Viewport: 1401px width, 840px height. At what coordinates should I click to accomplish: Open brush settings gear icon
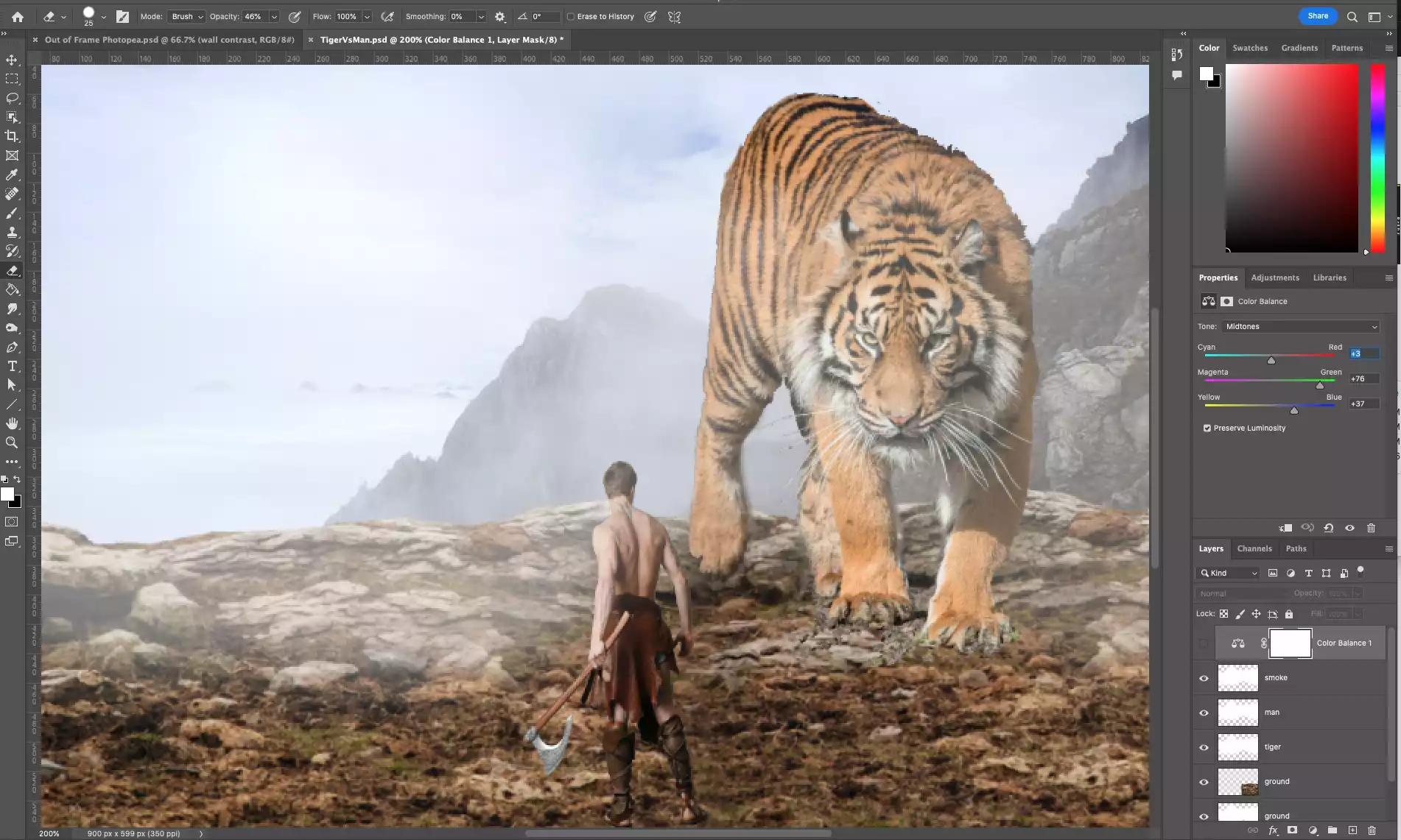pos(500,16)
